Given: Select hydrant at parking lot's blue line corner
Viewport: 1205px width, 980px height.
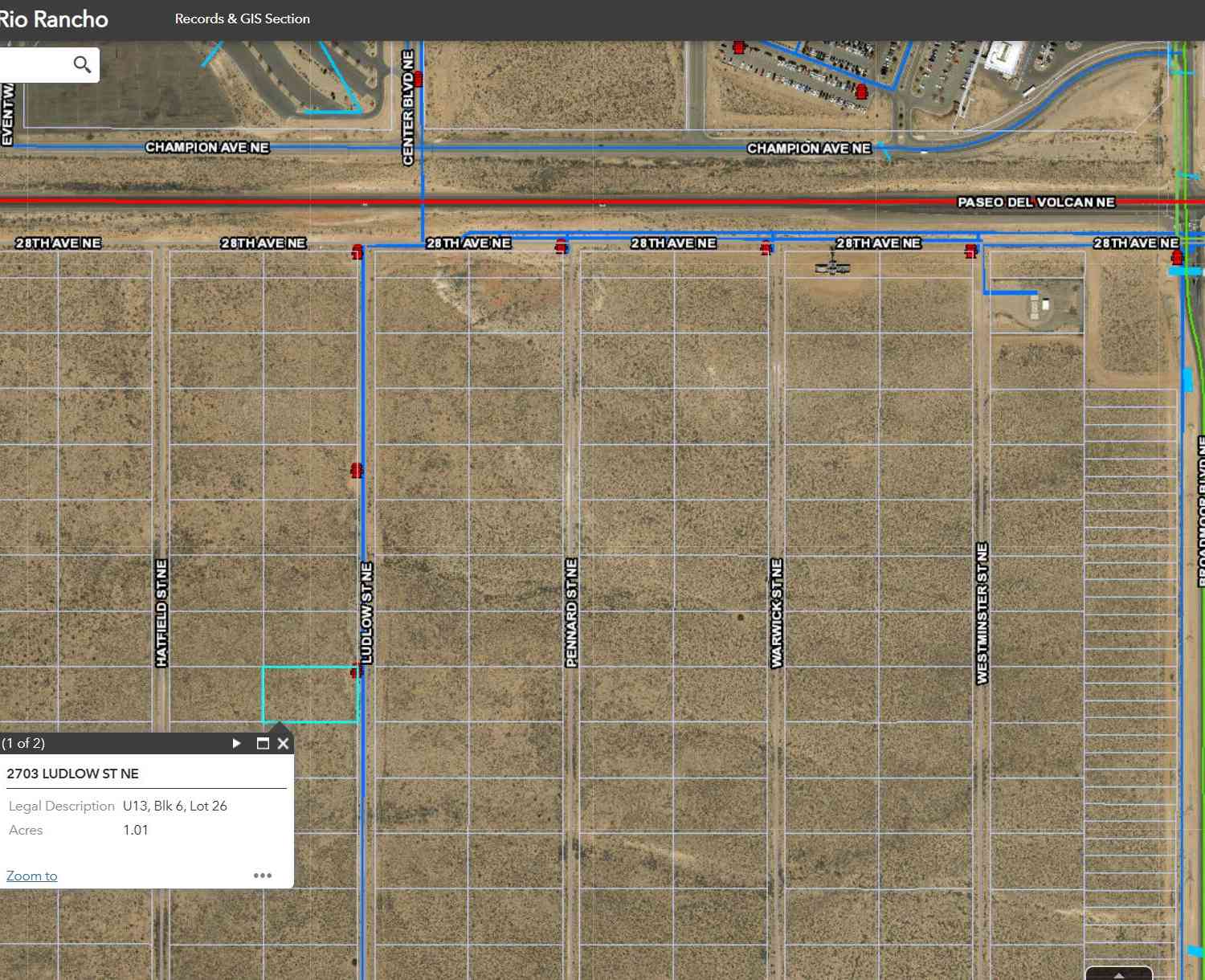Looking at the screenshot, I should 862,91.
